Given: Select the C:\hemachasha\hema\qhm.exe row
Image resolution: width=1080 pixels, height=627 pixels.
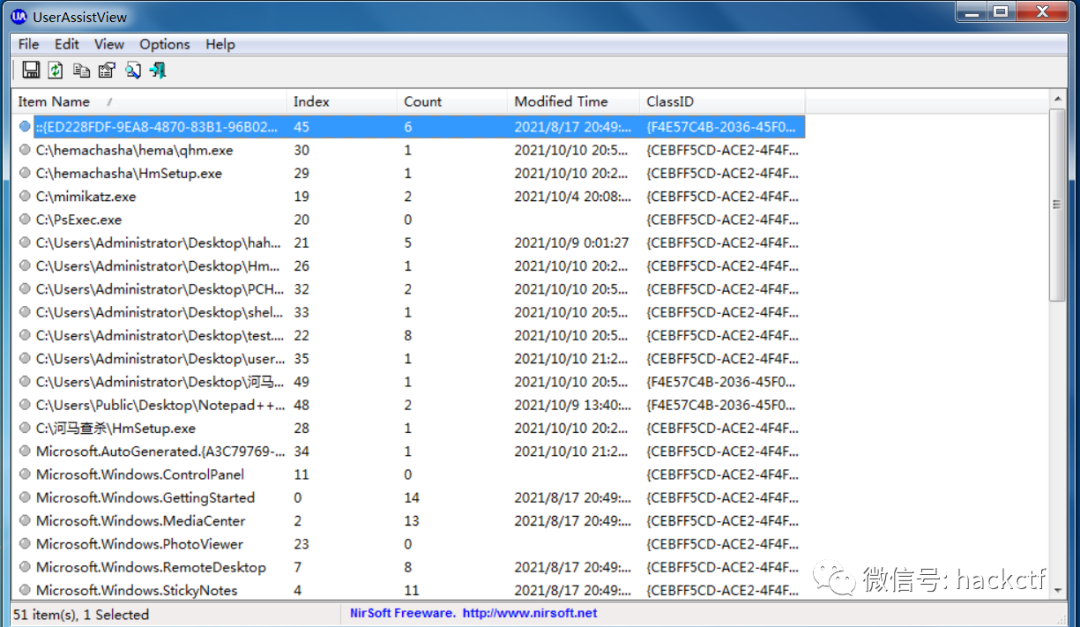Looking at the screenshot, I should coord(408,150).
